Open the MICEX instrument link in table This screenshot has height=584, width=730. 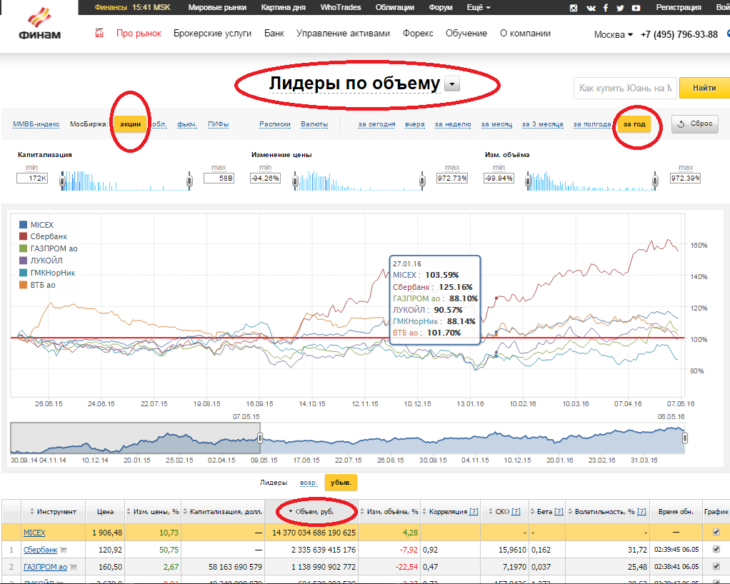pos(34,532)
